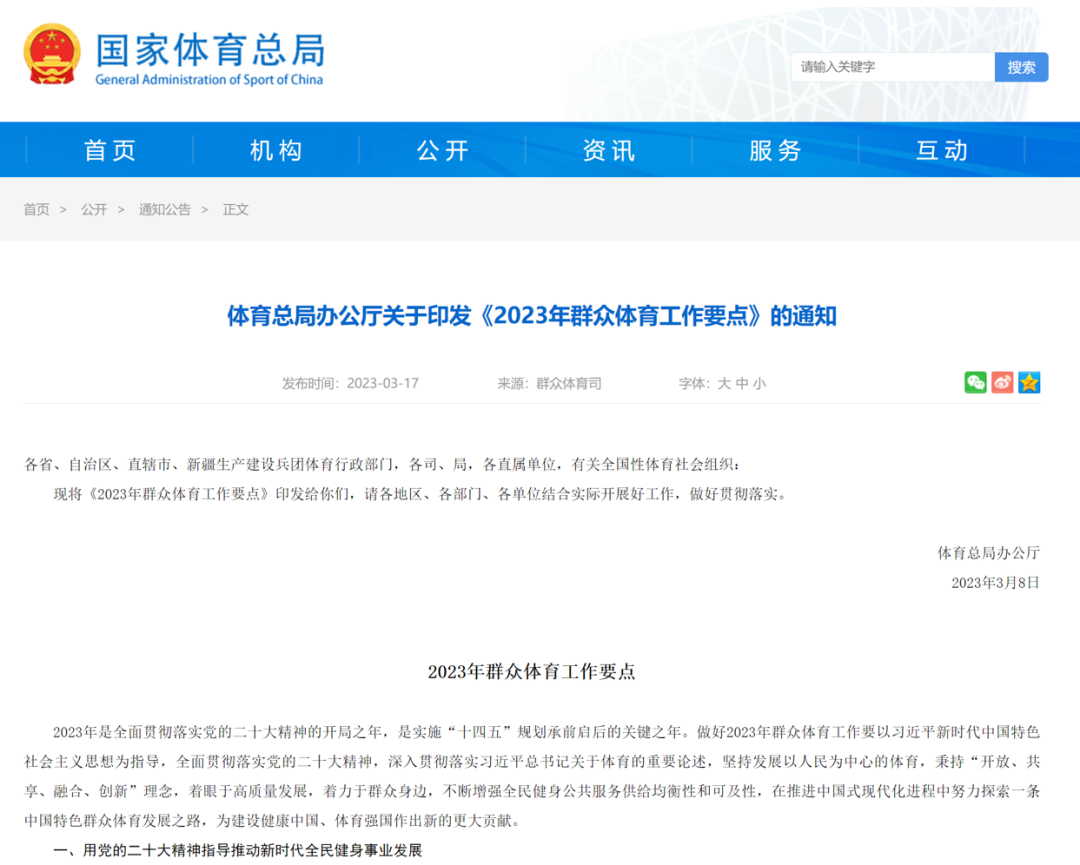Click the 公开 breadcrumb link
This screenshot has width=1080, height=865.
94,210
